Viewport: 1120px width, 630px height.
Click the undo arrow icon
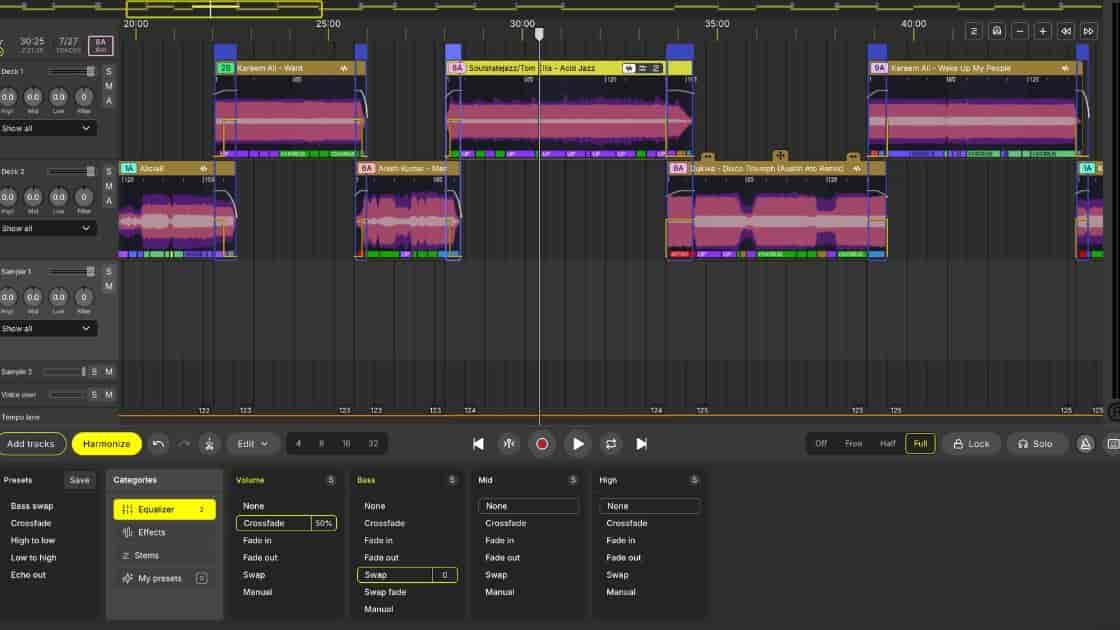pyautogui.click(x=158, y=443)
